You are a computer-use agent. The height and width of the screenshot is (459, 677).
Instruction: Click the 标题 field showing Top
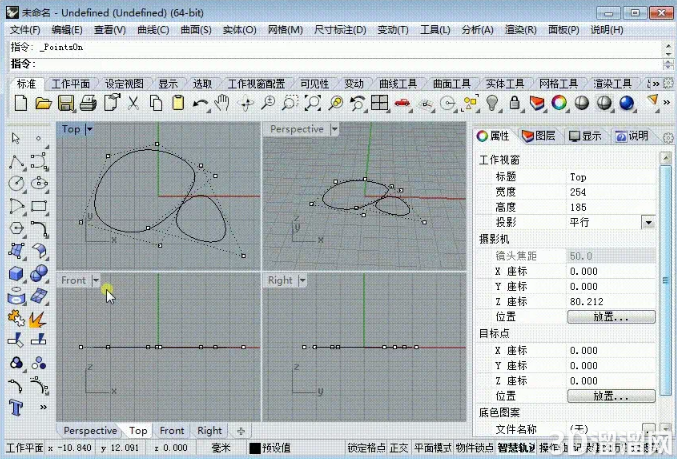611,177
